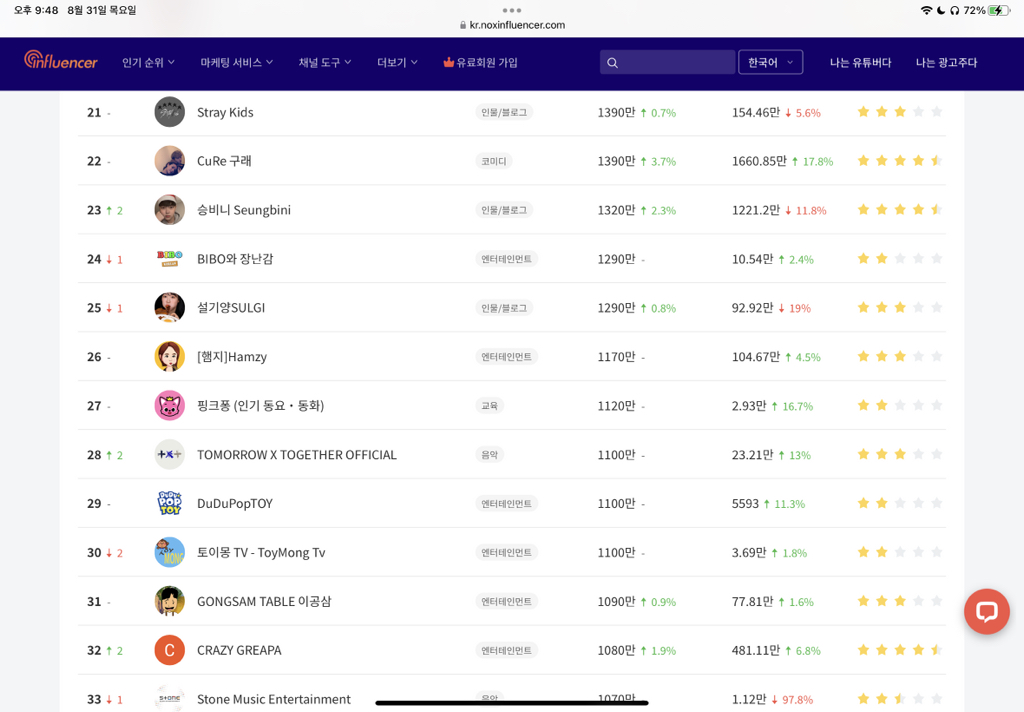
Task: Open 핑크퐁 pink fox avatar
Action: (x=170, y=406)
